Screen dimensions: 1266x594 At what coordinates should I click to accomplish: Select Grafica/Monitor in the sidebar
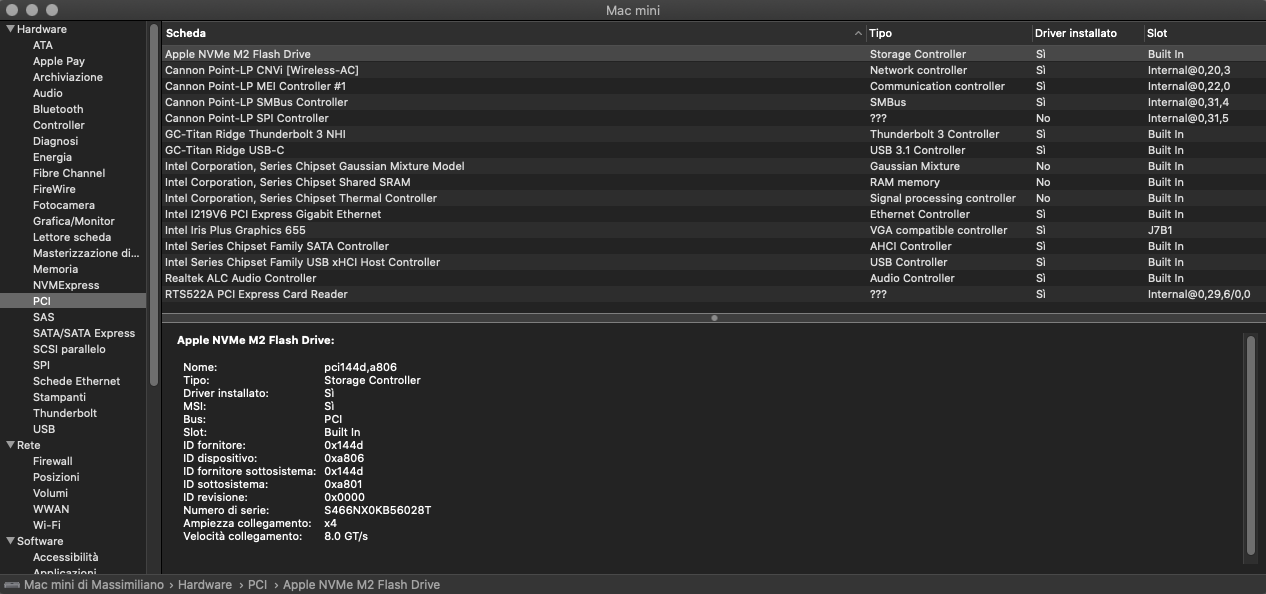pos(74,221)
